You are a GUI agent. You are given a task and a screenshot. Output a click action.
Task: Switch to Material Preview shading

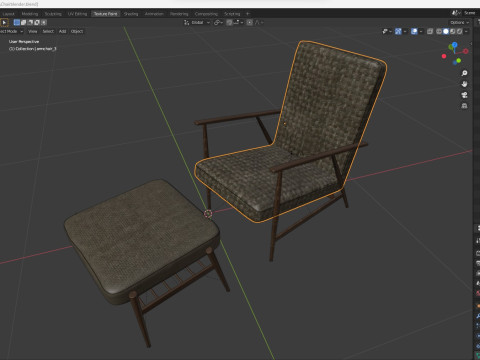(453, 31)
